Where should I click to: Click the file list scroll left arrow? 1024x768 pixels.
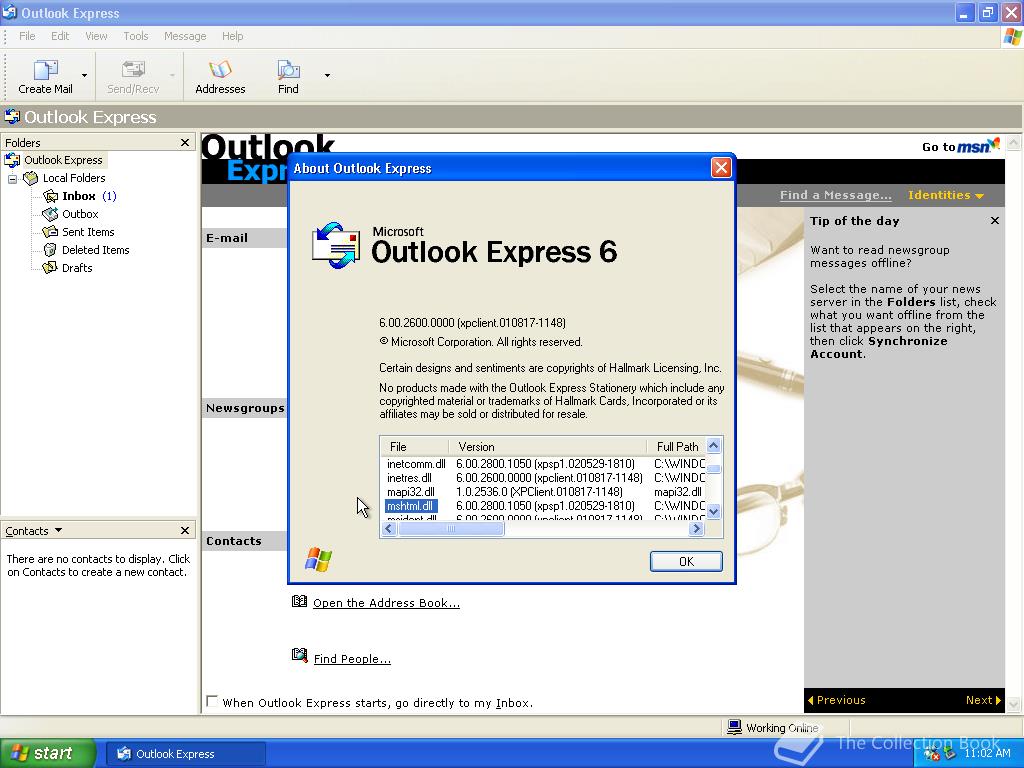pyautogui.click(x=389, y=528)
